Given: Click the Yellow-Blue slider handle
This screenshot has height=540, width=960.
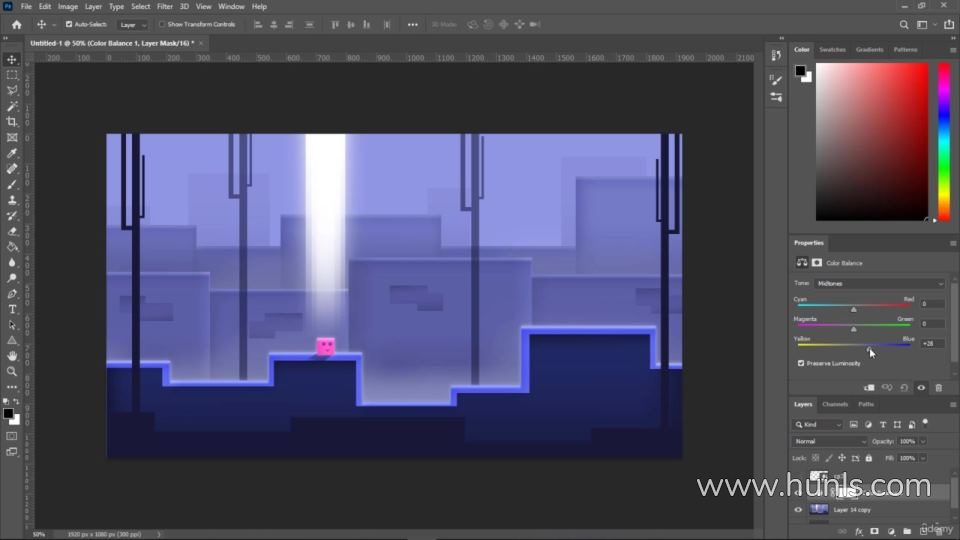Looking at the screenshot, I should (869, 349).
